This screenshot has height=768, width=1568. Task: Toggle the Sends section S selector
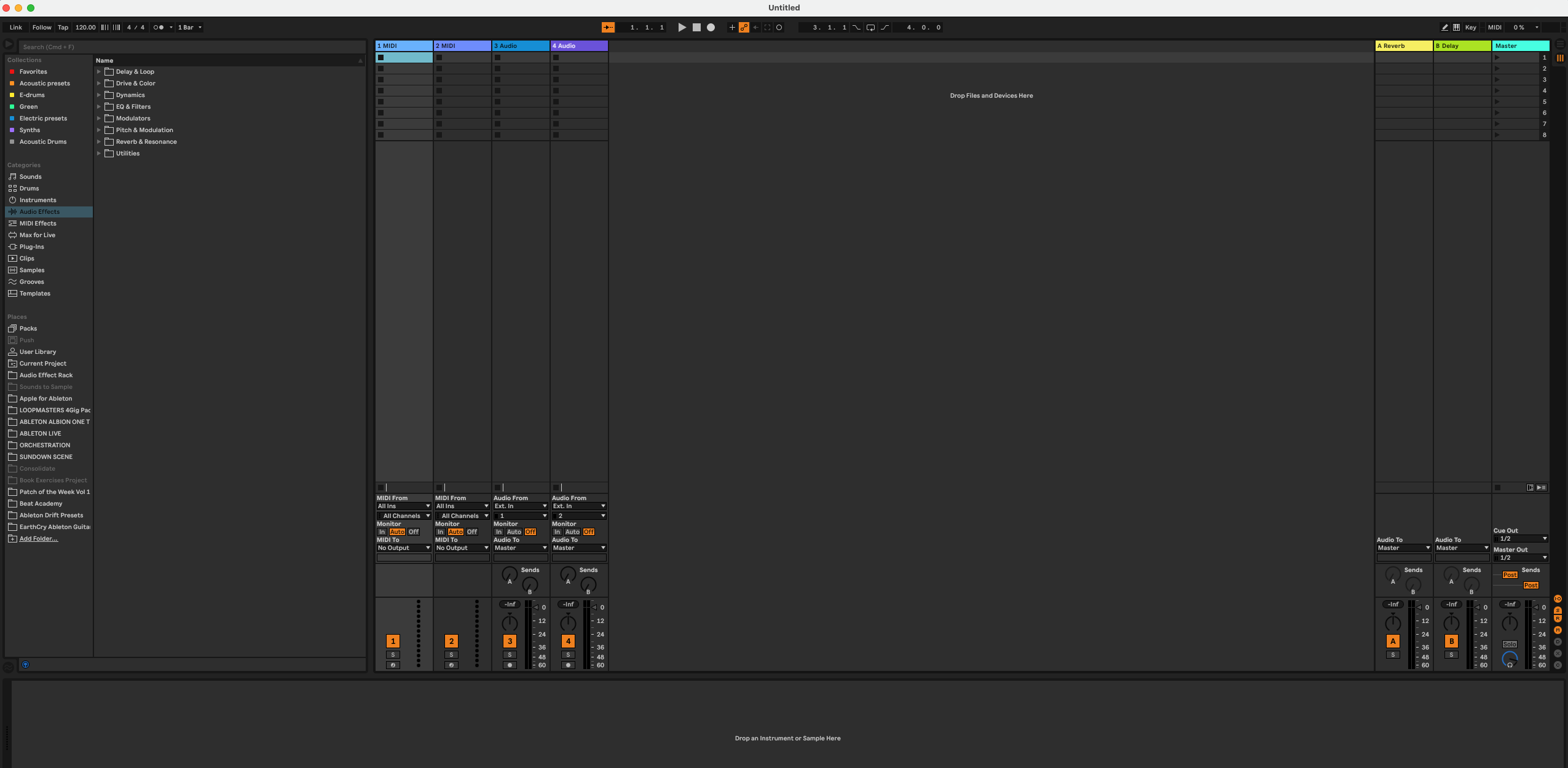(x=1558, y=610)
